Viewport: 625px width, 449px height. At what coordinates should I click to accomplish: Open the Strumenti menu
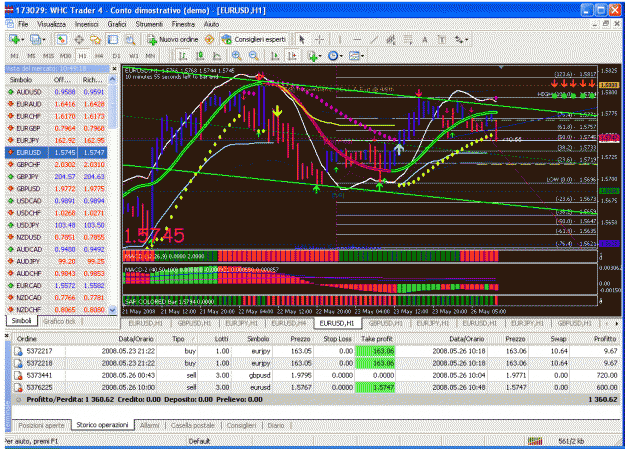tap(149, 24)
